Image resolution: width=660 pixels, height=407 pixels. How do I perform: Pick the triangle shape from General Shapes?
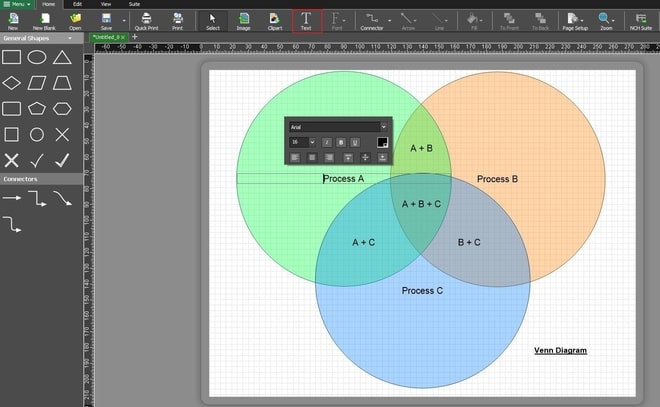62,57
